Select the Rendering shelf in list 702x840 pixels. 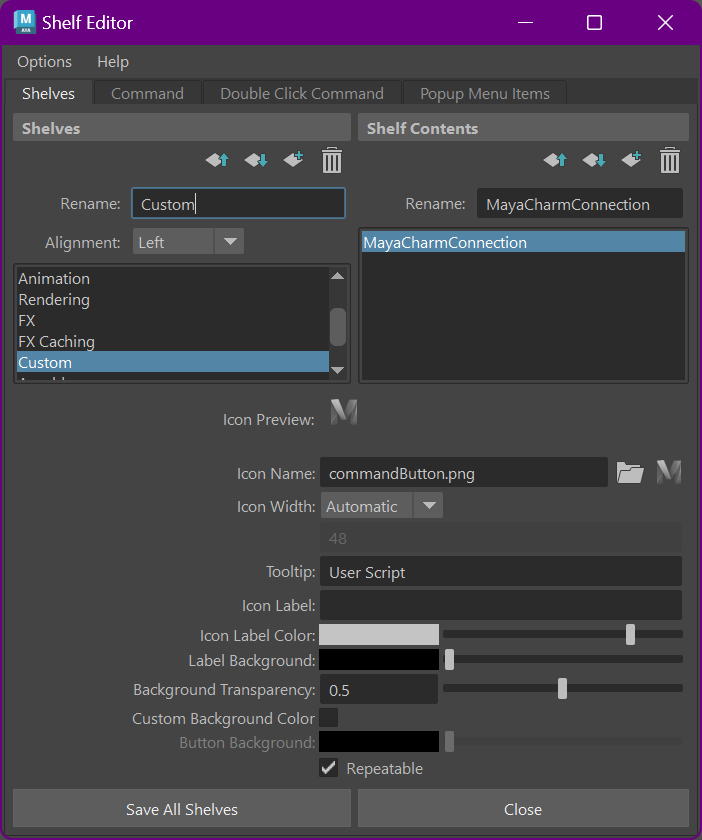pyautogui.click(x=173, y=299)
